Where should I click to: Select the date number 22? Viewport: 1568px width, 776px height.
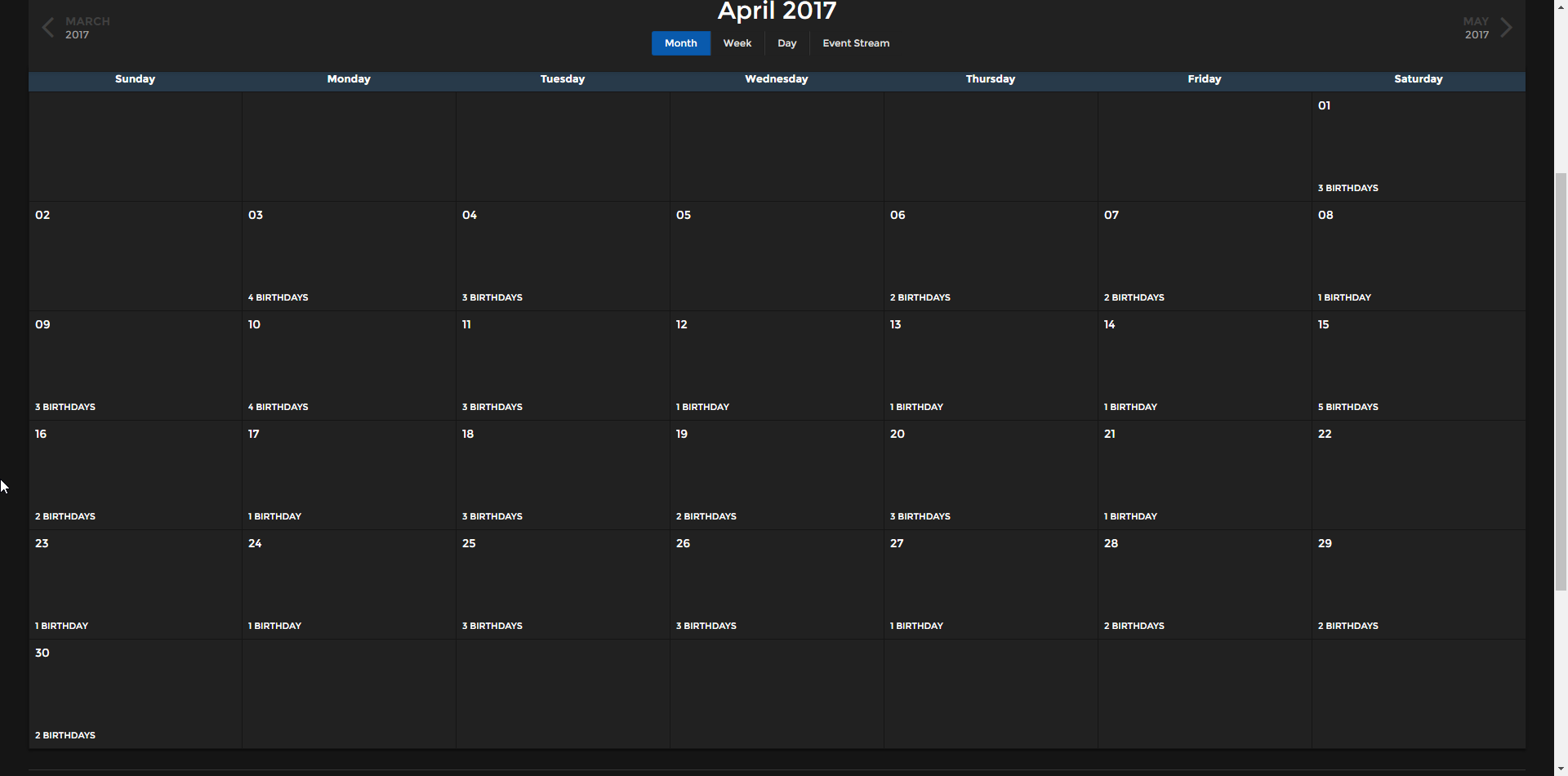click(x=1325, y=434)
